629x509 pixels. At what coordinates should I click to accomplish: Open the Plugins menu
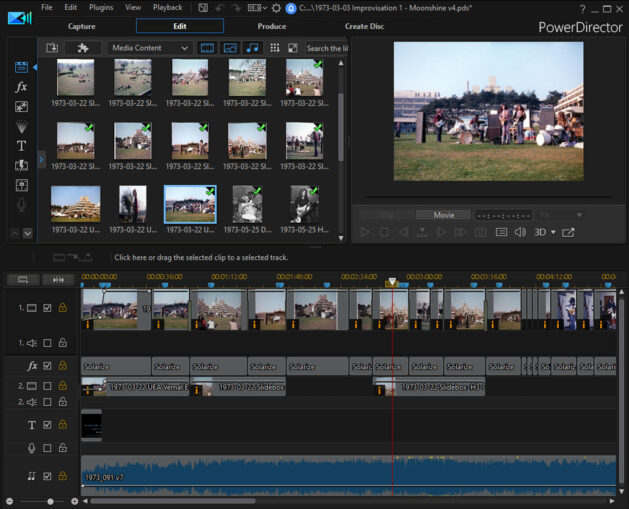pos(101,7)
